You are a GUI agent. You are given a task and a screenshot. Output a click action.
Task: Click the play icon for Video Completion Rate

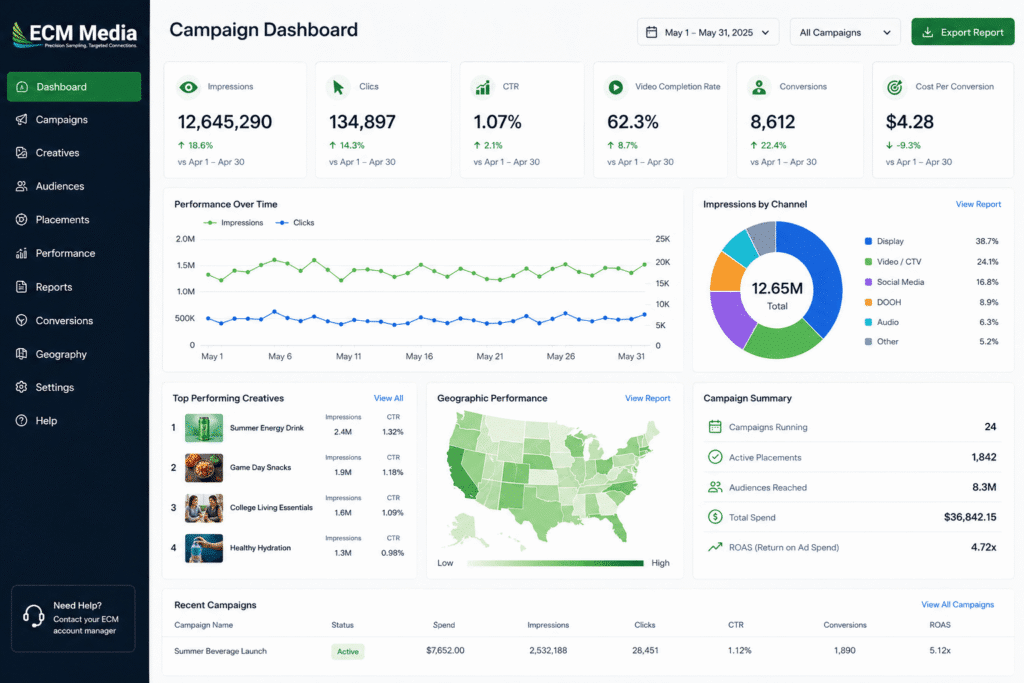tap(615, 87)
